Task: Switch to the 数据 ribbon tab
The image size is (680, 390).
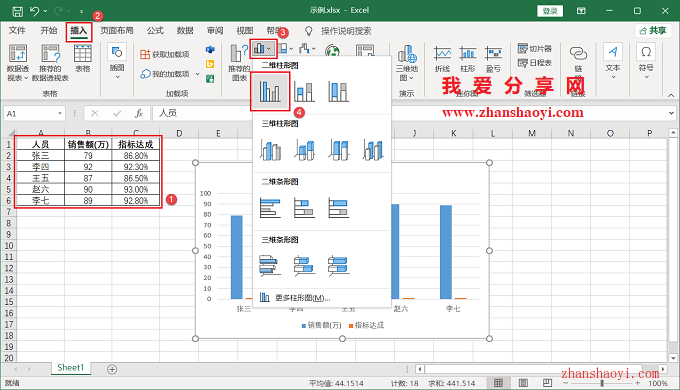Action: 185,31
